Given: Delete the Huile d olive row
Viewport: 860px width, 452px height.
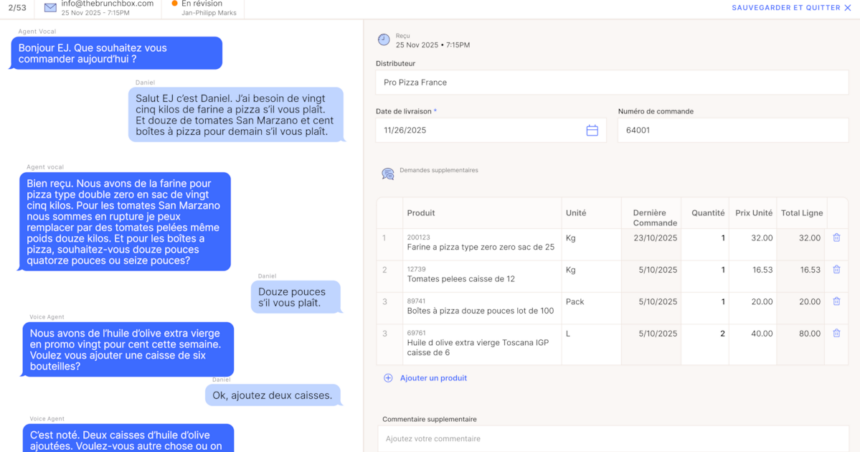Looking at the screenshot, I should [836, 333].
